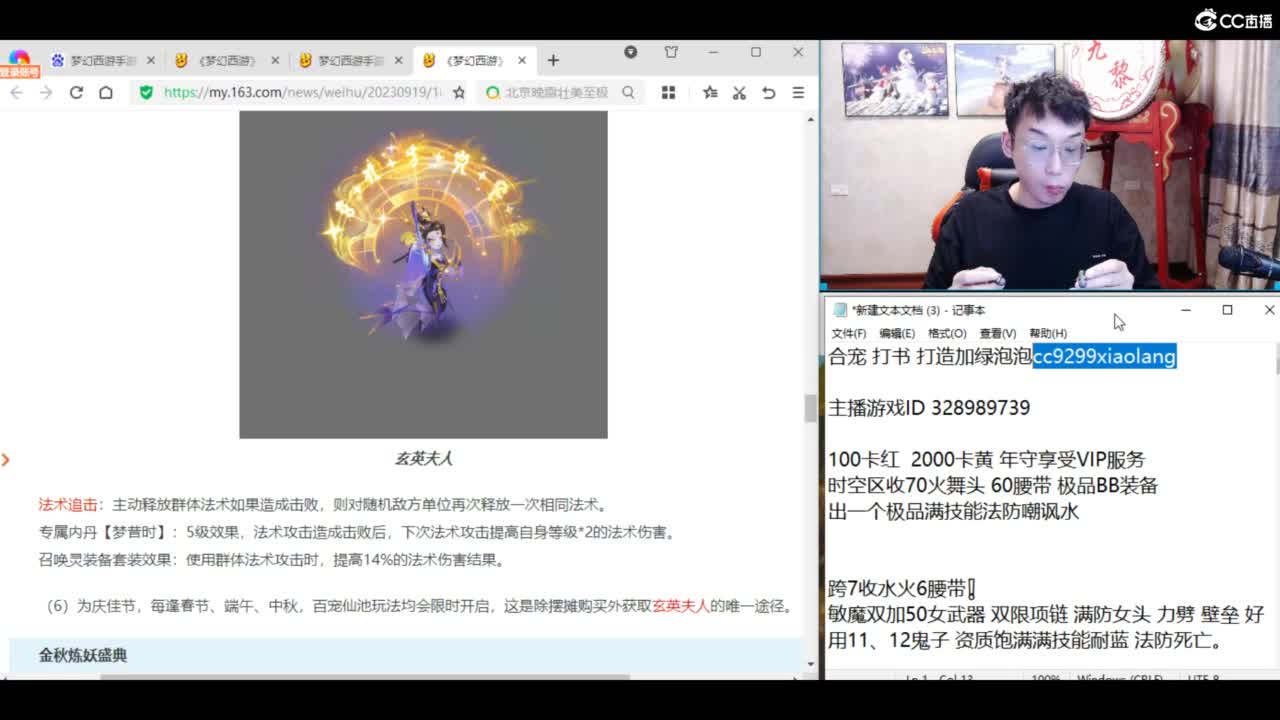Maximize the browser window
Screen dimensions: 1280x720
[756, 52]
